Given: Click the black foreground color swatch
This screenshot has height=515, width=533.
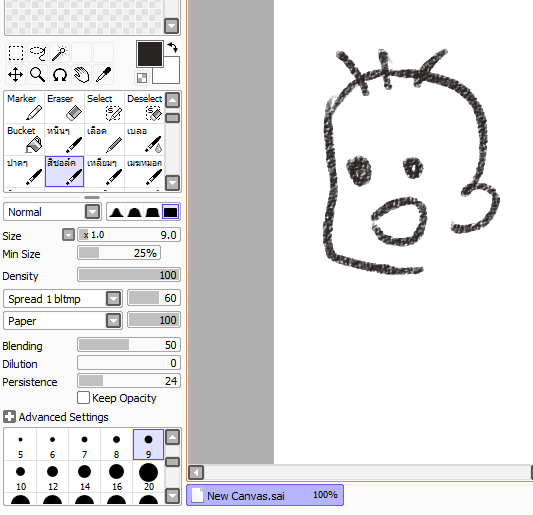Looking at the screenshot, I should [150, 54].
